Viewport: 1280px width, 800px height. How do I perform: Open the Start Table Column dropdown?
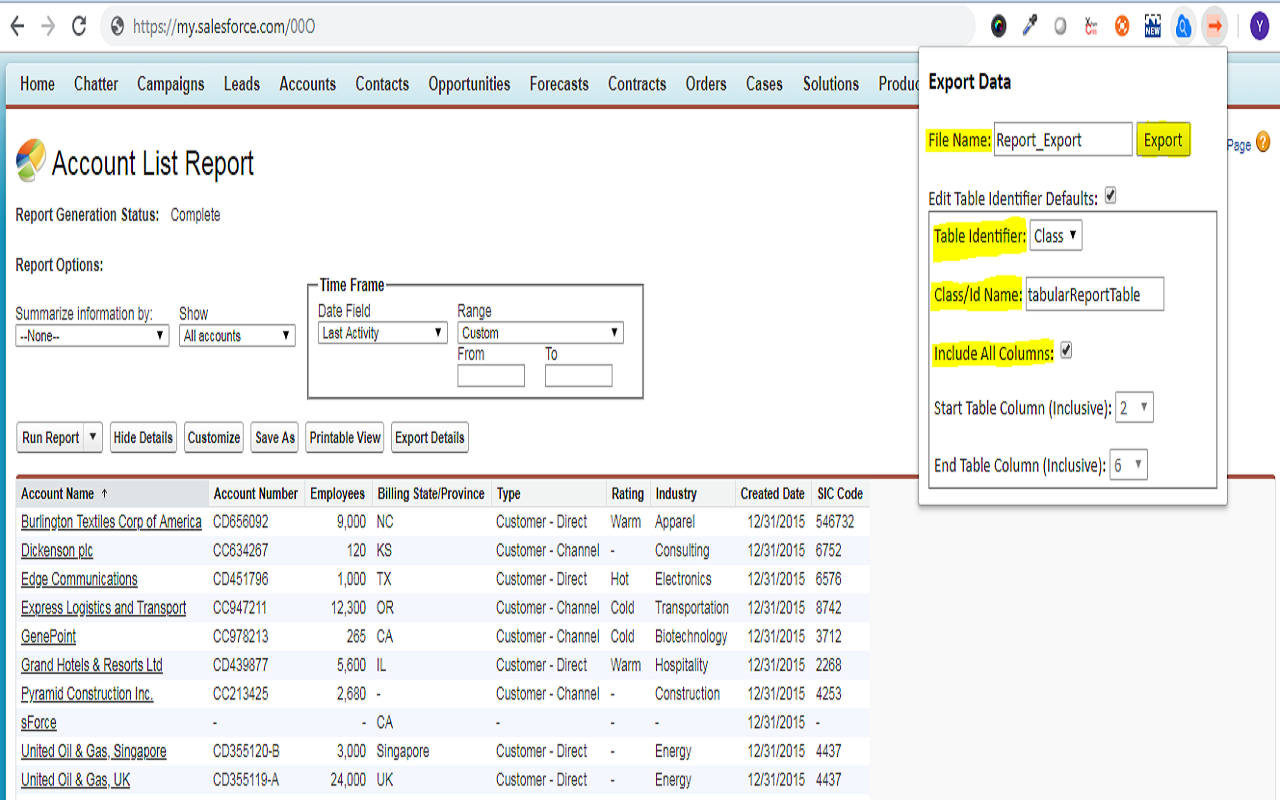click(x=1134, y=407)
